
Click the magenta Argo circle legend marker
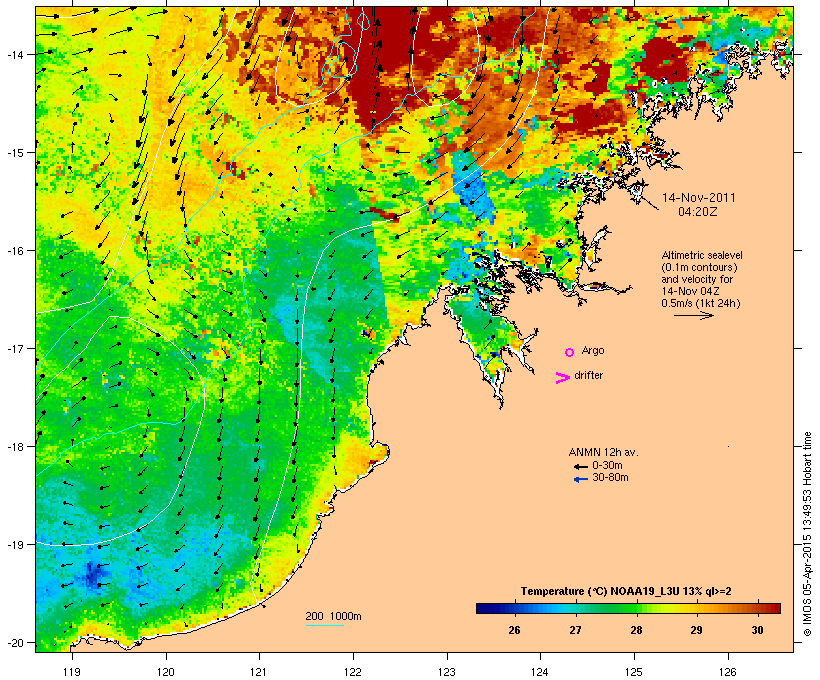[x=570, y=353]
